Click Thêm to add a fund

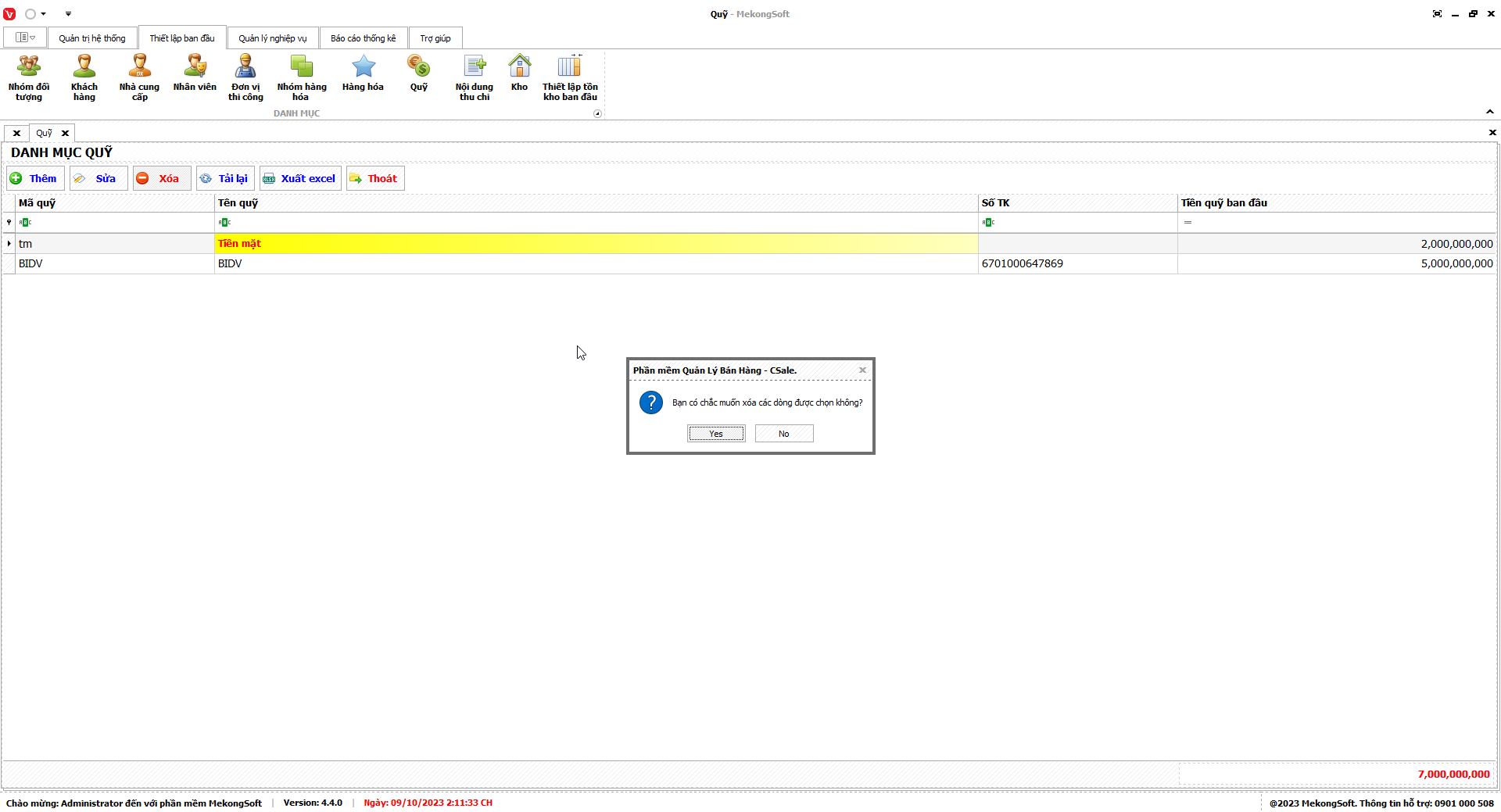tap(35, 178)
